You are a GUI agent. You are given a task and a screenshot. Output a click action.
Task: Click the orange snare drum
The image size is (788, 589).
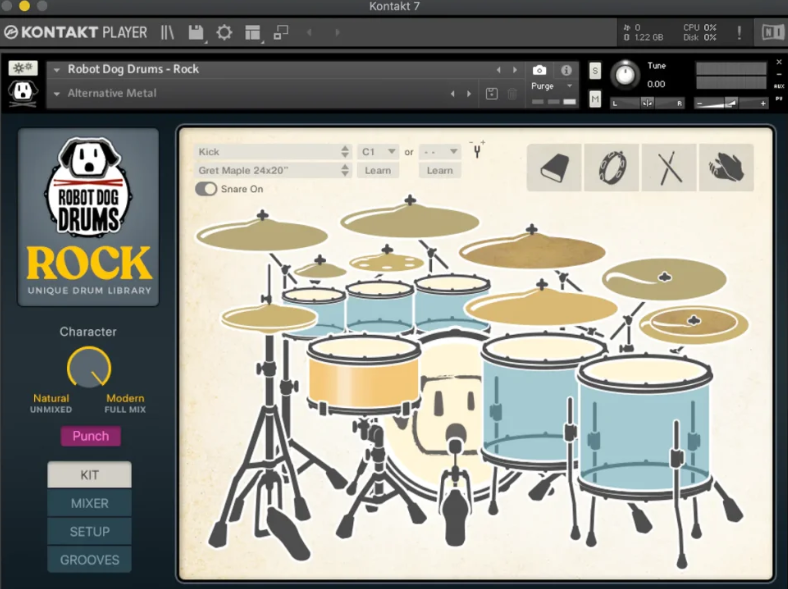pyautogui.click(x=363, y=374)
